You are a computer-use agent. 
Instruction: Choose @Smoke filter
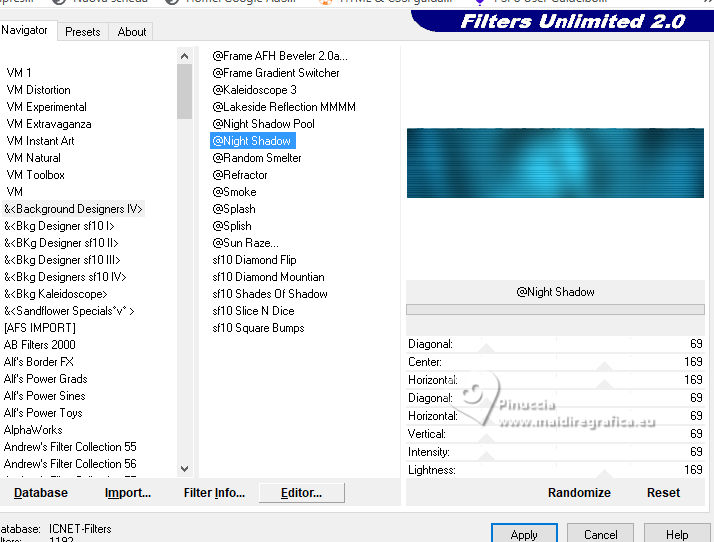234,192
